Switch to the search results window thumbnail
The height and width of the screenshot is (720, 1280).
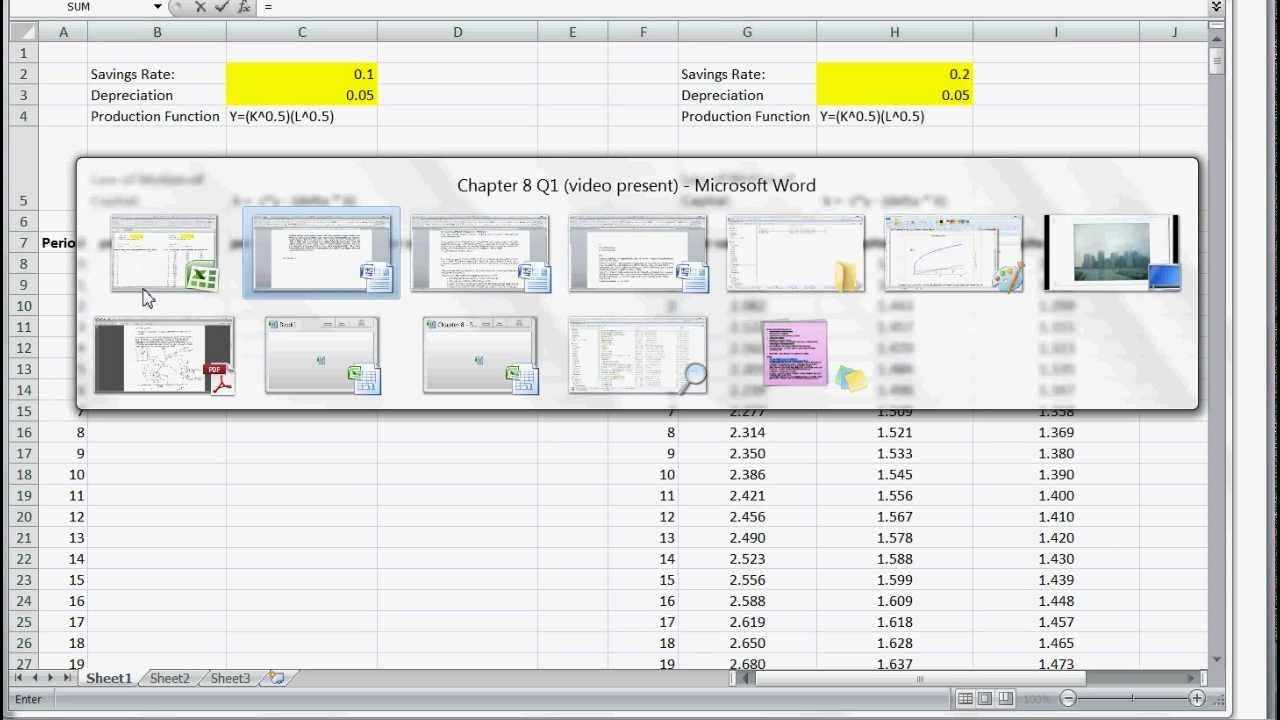[638, 356]
